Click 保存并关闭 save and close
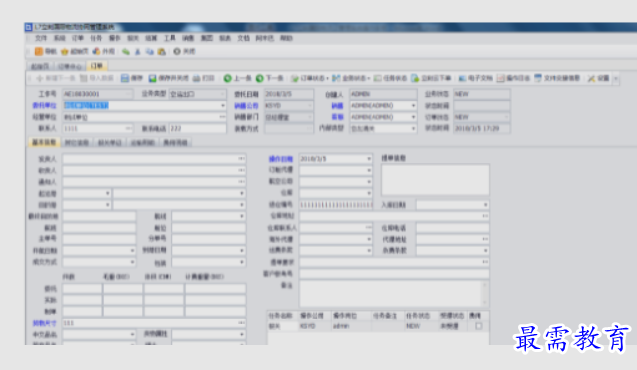The height and width of the screenshot is (370, 637). pos(169,78)
